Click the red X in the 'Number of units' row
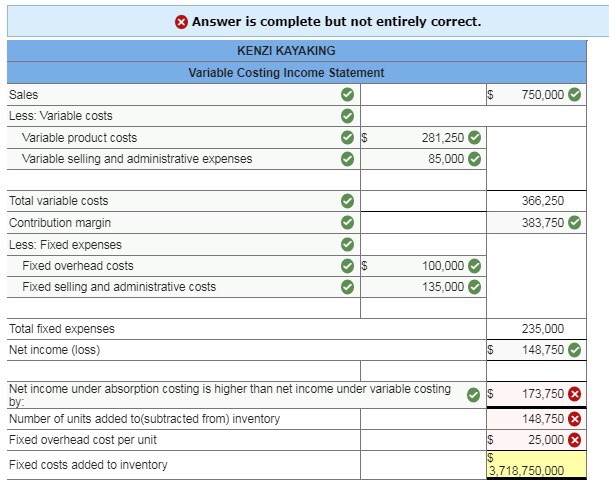This screenshot has height=504, width=609. (574, 419)
